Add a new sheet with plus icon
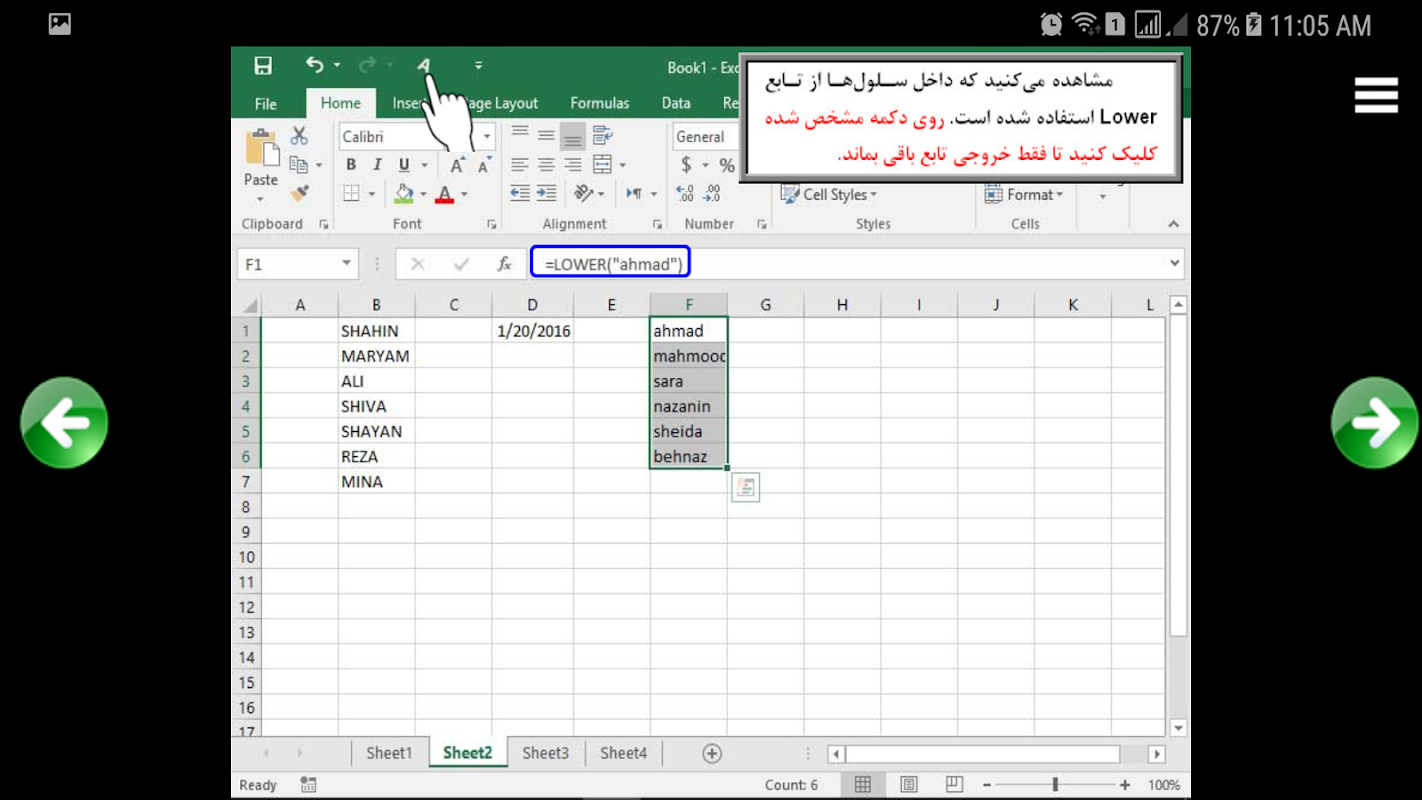Image resolution: width=1422 pixels, height=800 pixels. (x=712, y=753)
